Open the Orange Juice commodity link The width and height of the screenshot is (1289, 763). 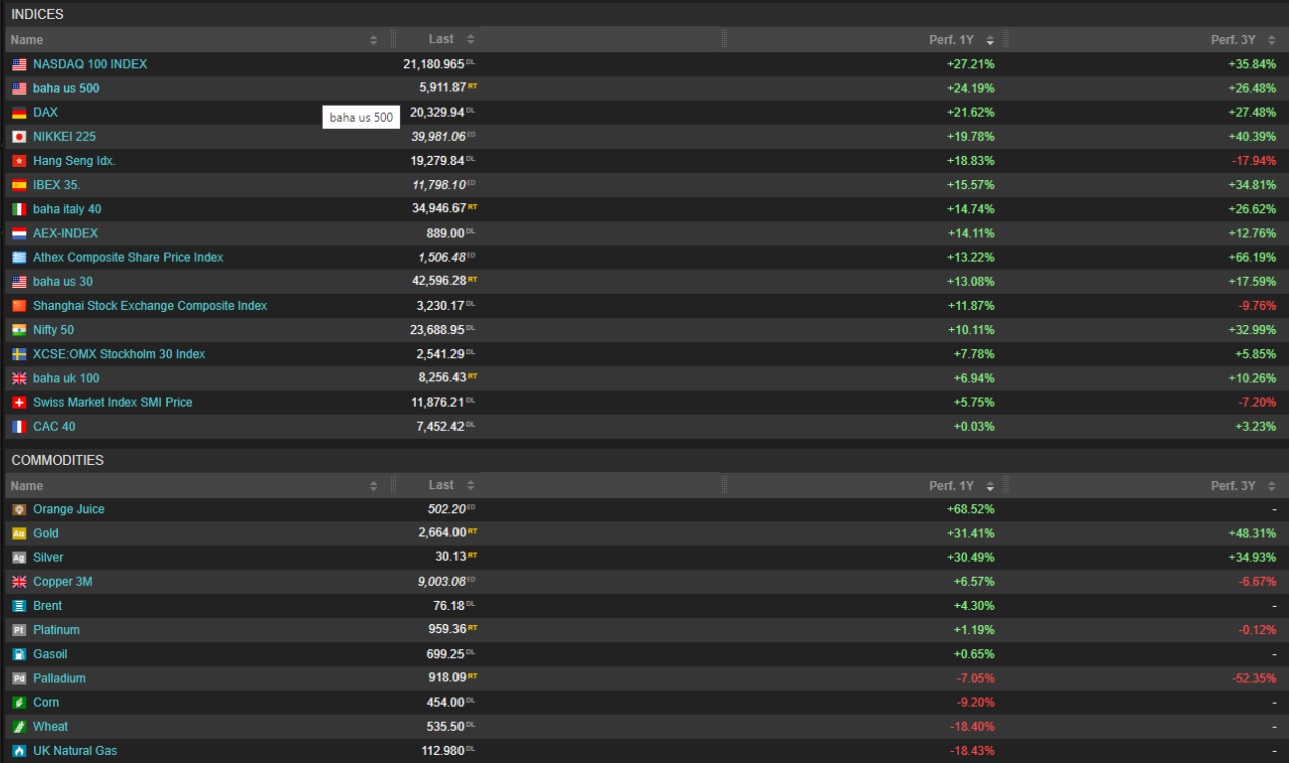(69, 510)
